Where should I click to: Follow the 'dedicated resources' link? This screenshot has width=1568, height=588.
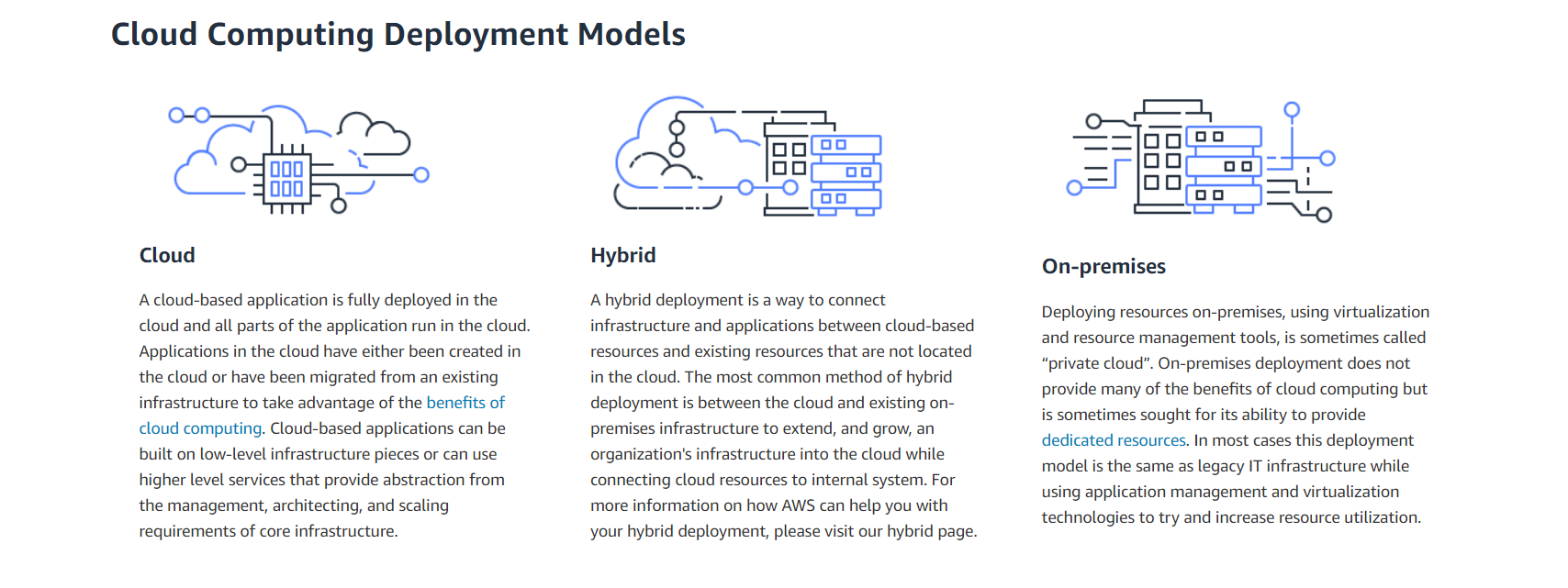click(1114, 440)
